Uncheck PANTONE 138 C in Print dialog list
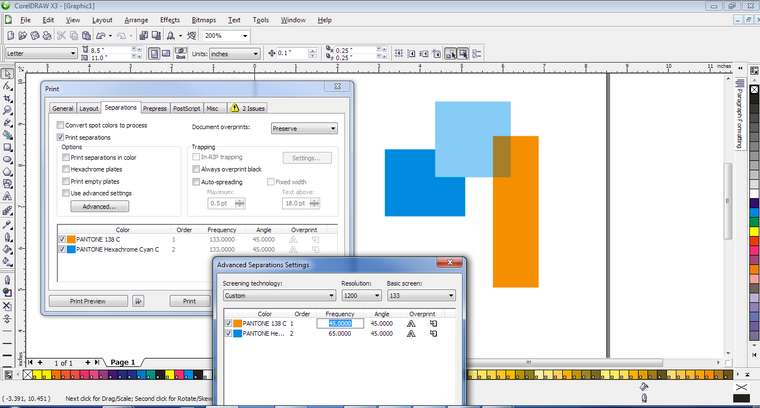The image size is (760, 408). 62,239
